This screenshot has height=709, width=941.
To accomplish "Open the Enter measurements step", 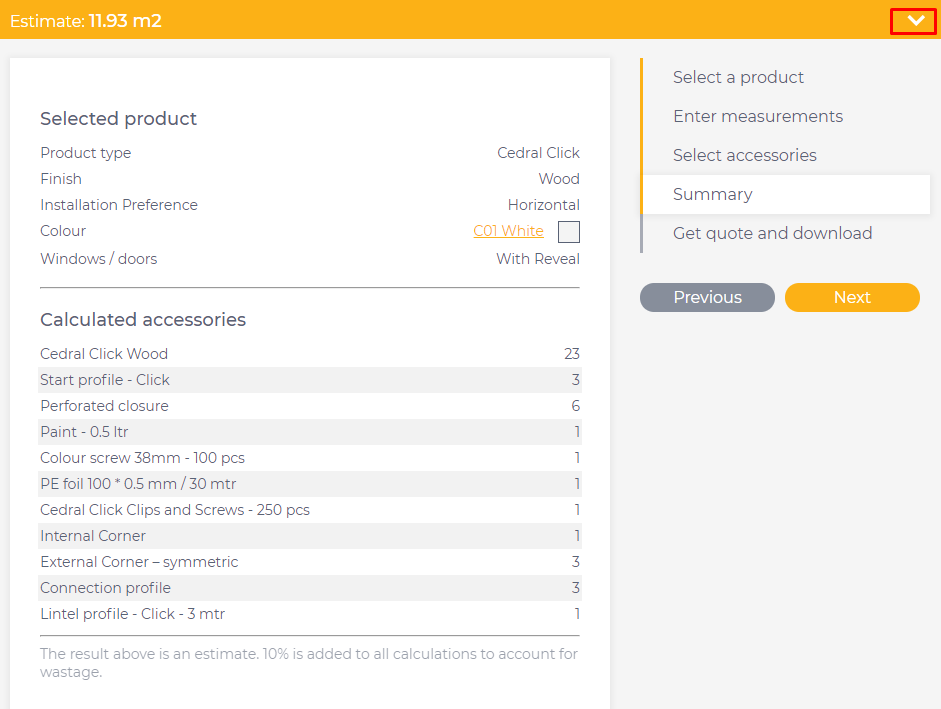I will click(757, 116).
